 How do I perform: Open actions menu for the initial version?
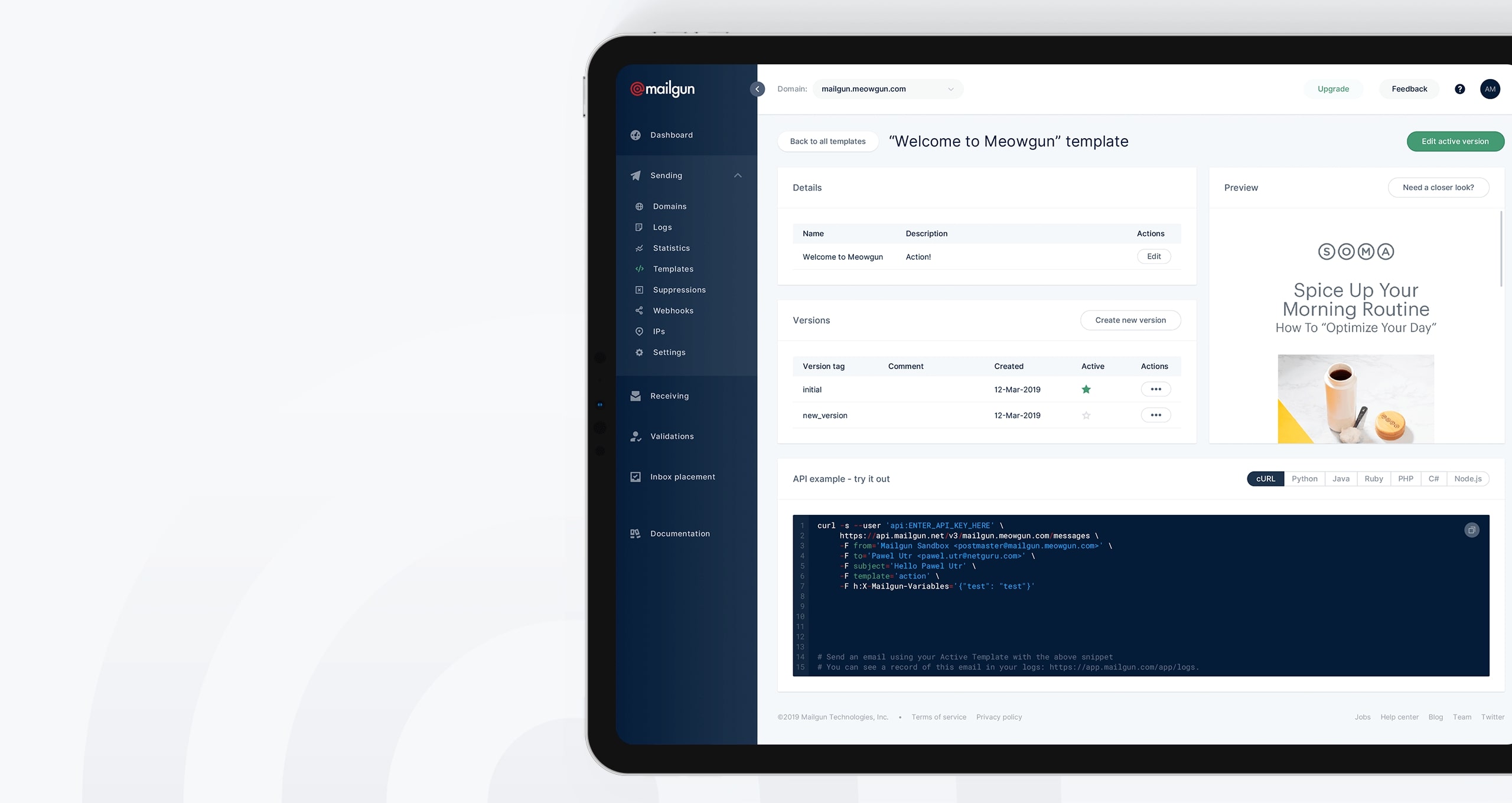point(1156,390)
